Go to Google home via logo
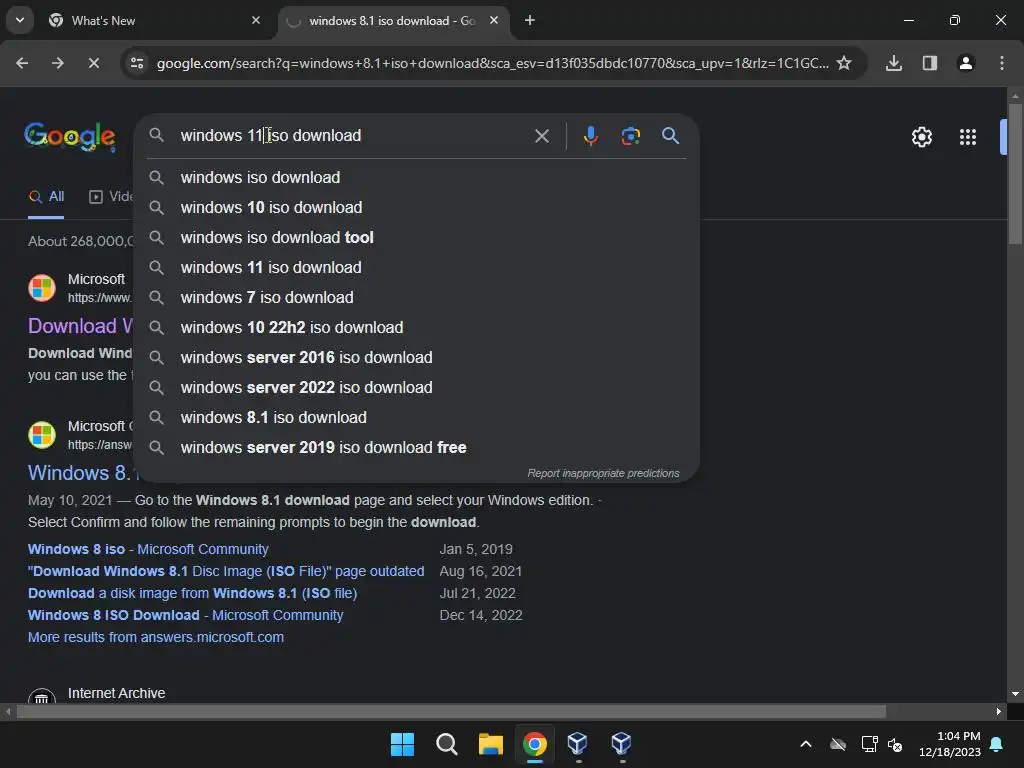This screenshot has width=1024, height=768. pos(70,136)
